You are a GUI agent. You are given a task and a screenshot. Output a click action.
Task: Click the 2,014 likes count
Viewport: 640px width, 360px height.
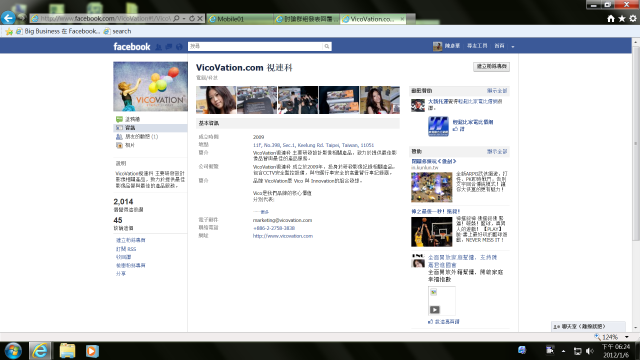coord(123,202)
